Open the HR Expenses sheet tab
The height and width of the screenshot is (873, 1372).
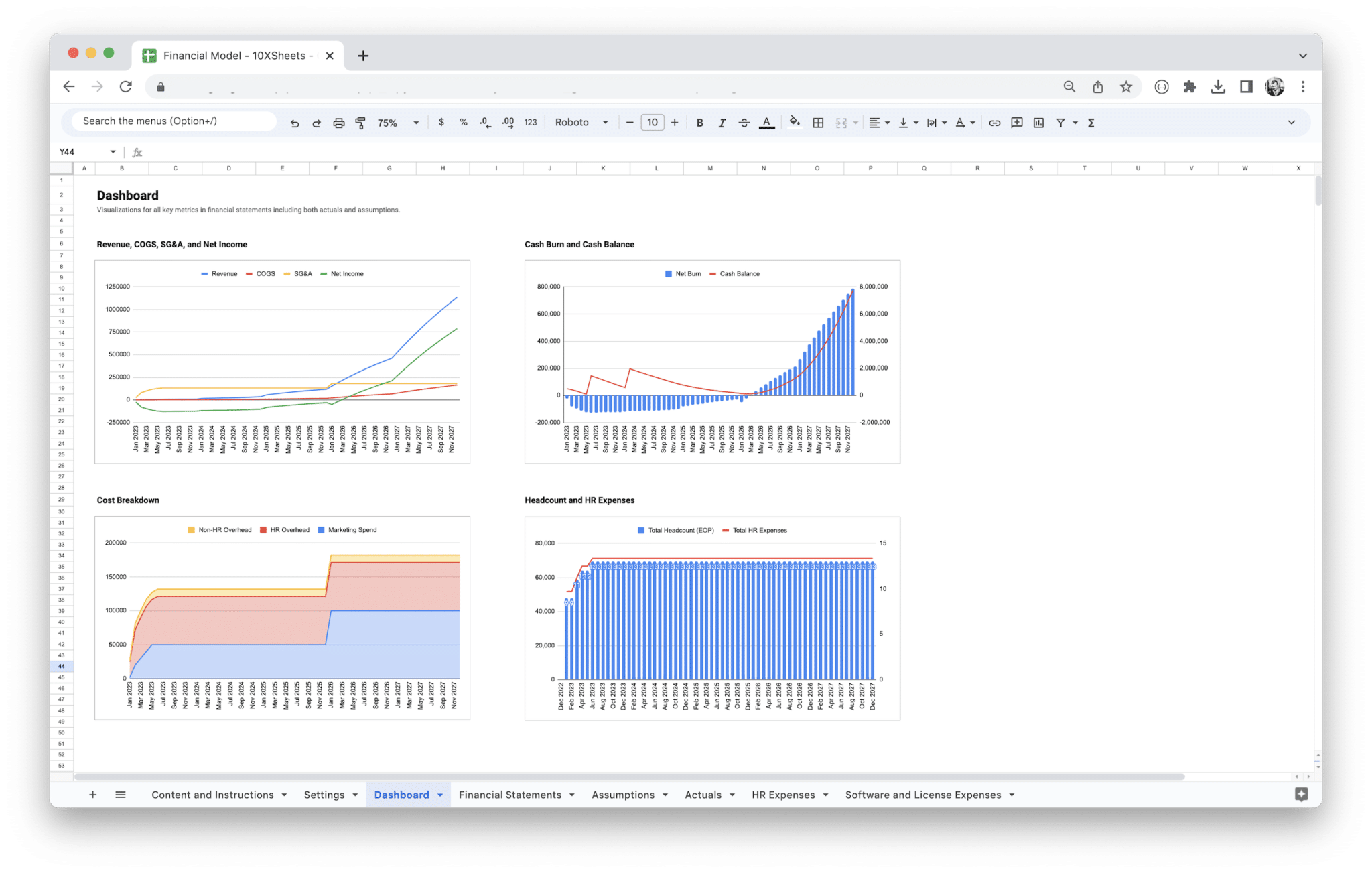[x=782, y=795]
